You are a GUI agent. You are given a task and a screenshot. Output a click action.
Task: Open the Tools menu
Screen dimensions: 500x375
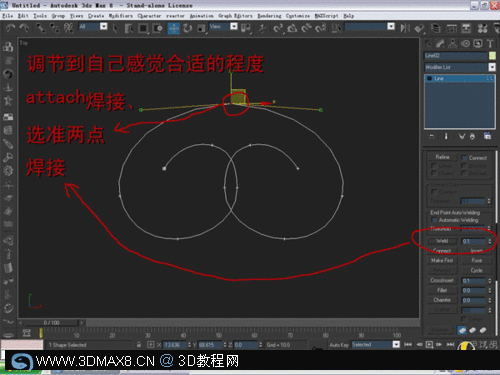point(40,16)
